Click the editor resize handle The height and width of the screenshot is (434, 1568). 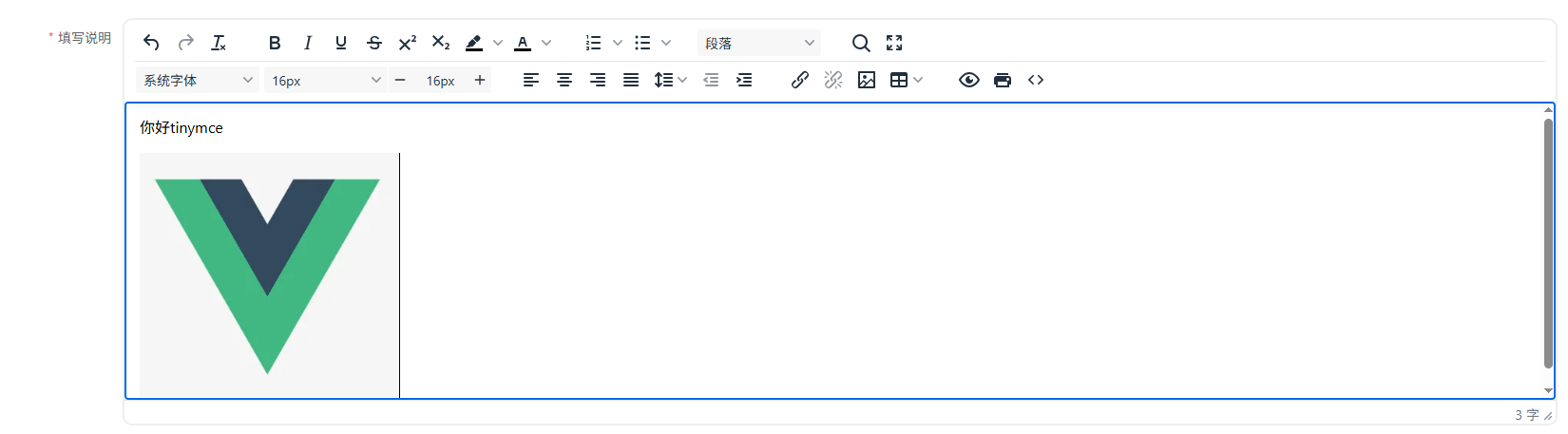1549,415
